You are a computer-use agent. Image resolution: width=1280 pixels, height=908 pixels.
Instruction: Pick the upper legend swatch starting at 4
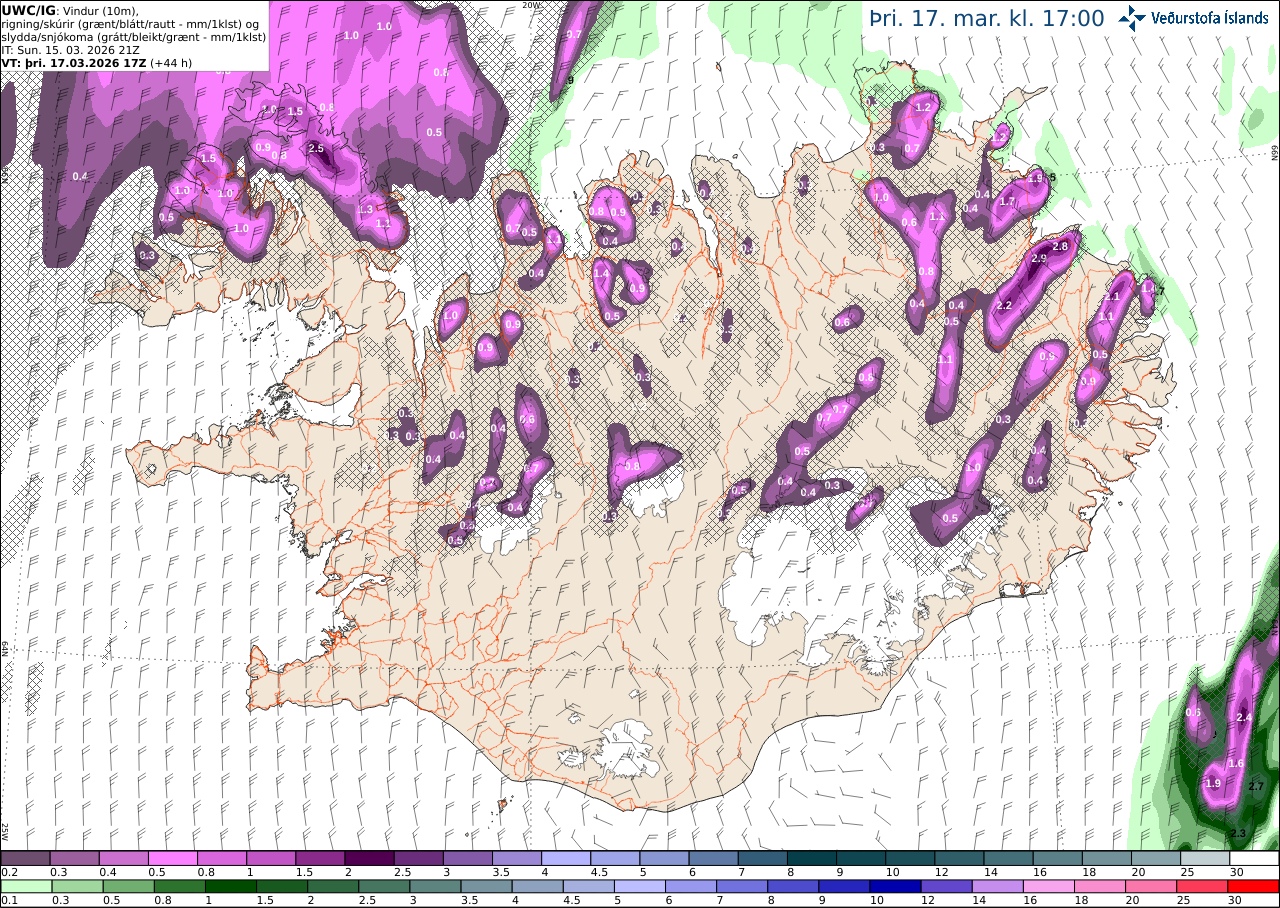click(566, 858)
